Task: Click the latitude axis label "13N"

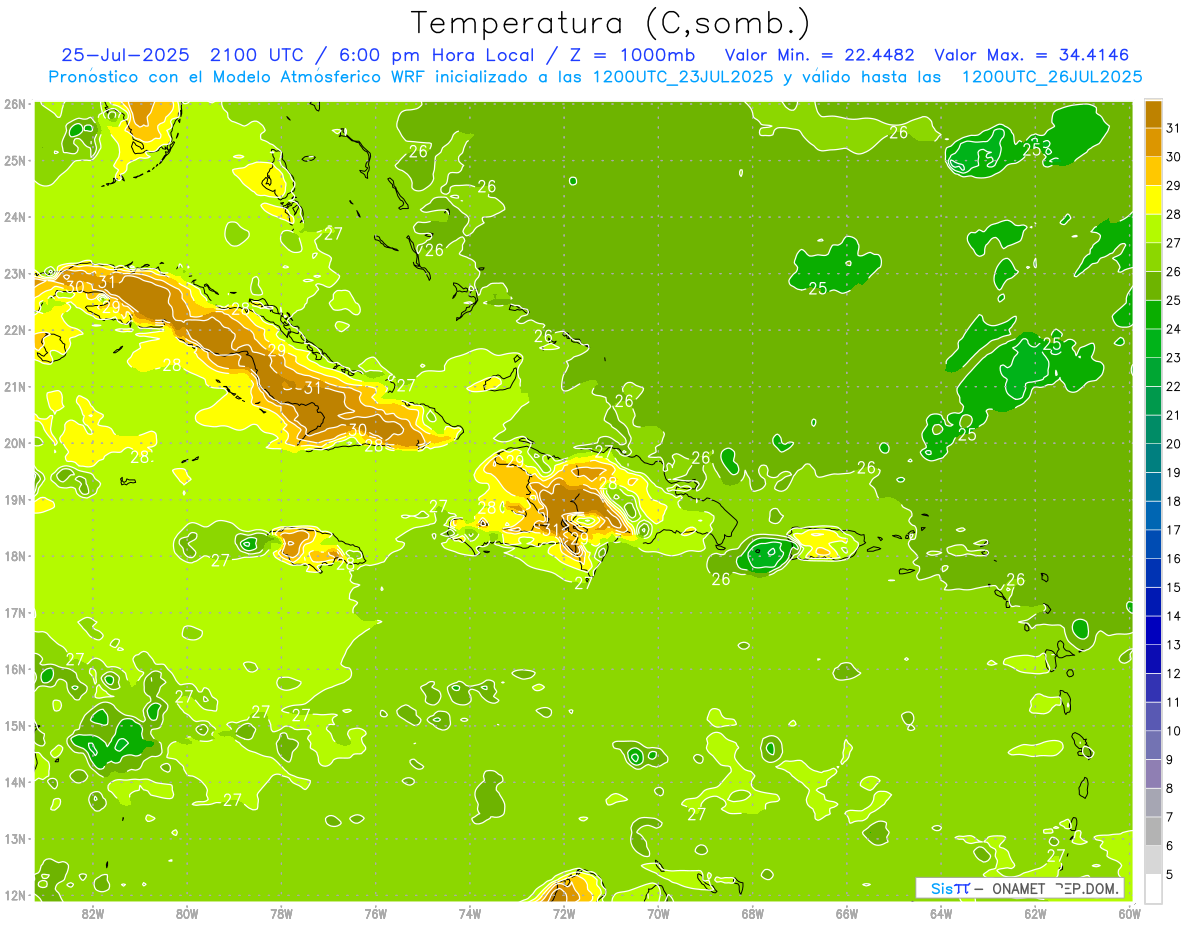Action: 14,838
